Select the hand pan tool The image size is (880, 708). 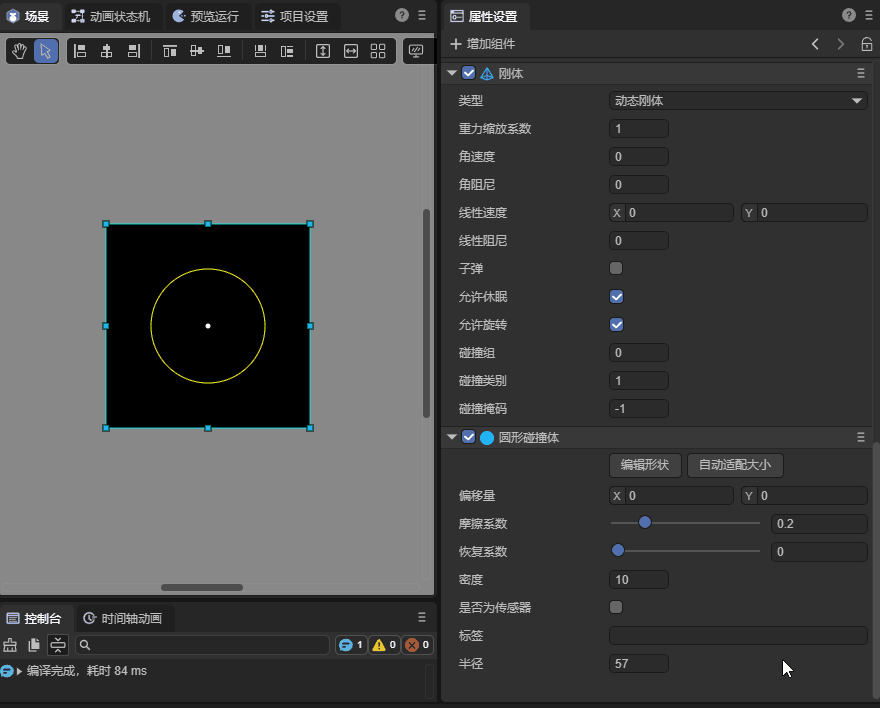point(19,51)
